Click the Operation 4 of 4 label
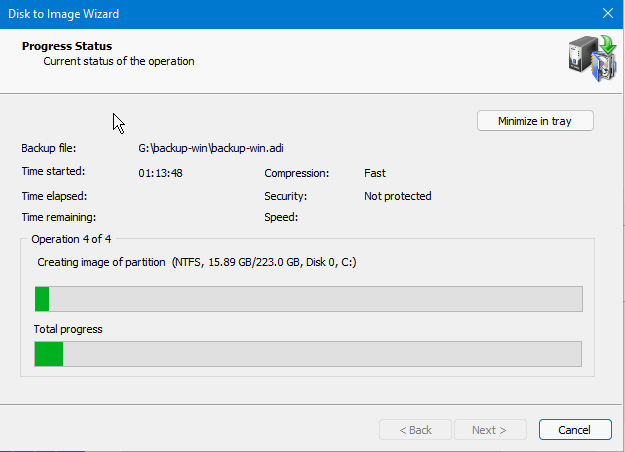 pyautogui.click(x=71, y=239)
